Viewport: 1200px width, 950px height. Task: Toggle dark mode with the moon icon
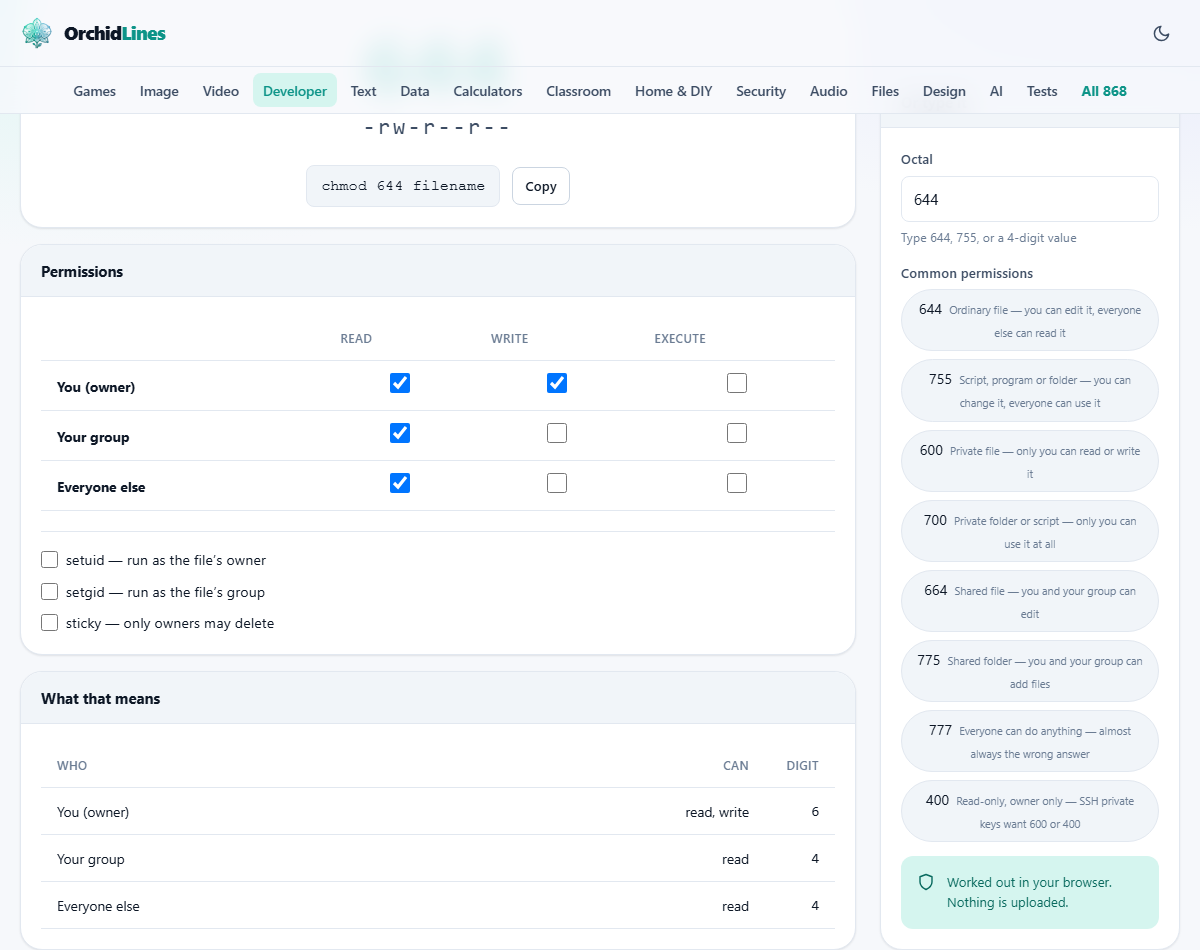(1161, 33)
